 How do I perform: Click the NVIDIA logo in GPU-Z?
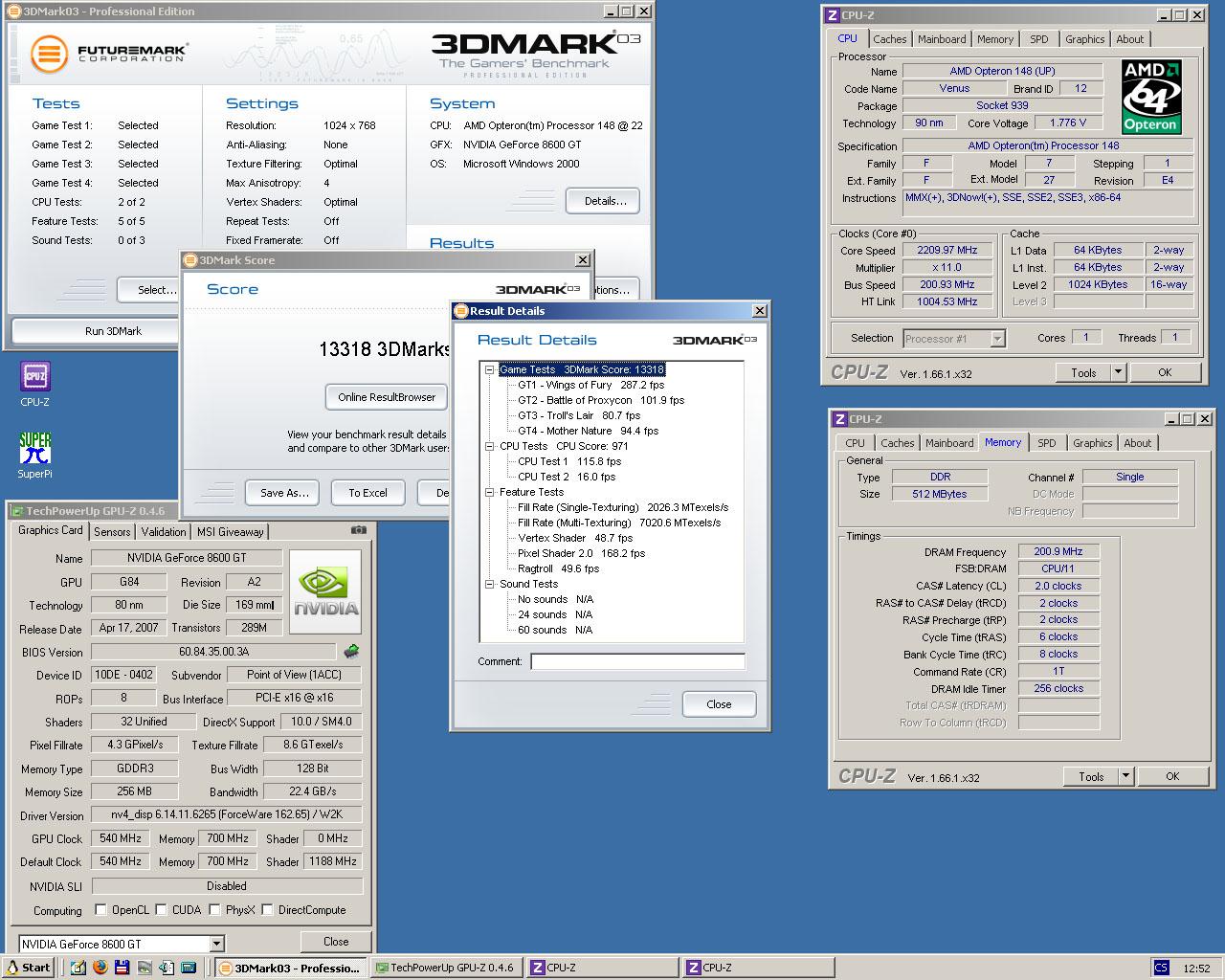tap(325, 592)
